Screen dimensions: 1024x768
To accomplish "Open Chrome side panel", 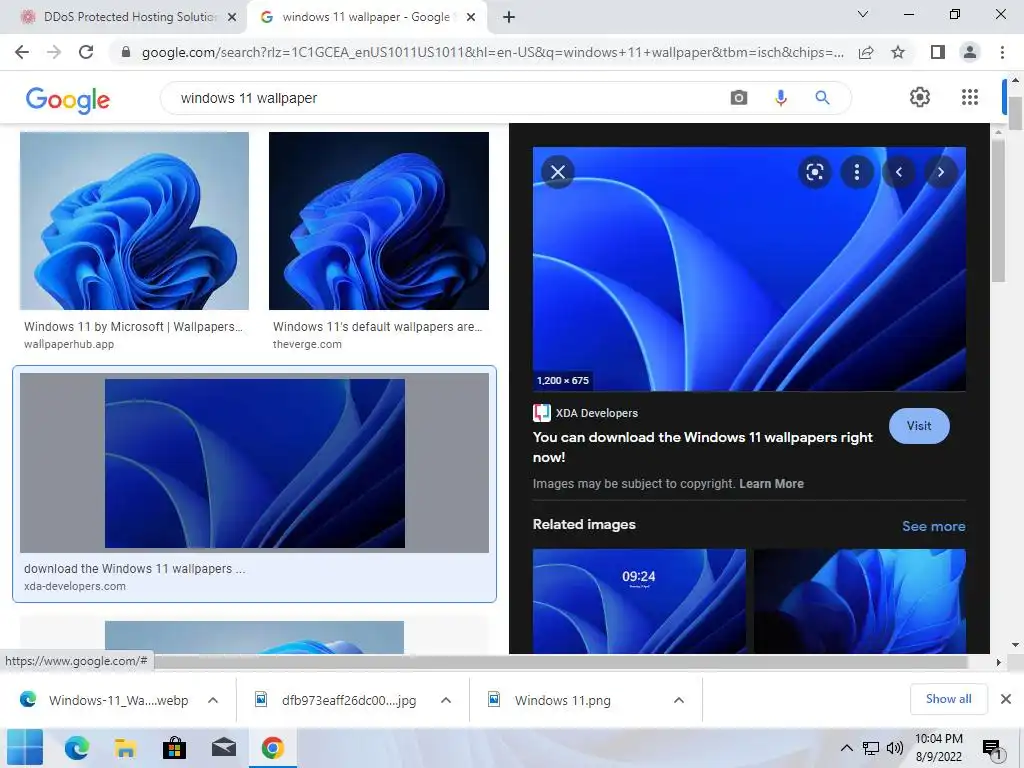I will pos(938,52).
